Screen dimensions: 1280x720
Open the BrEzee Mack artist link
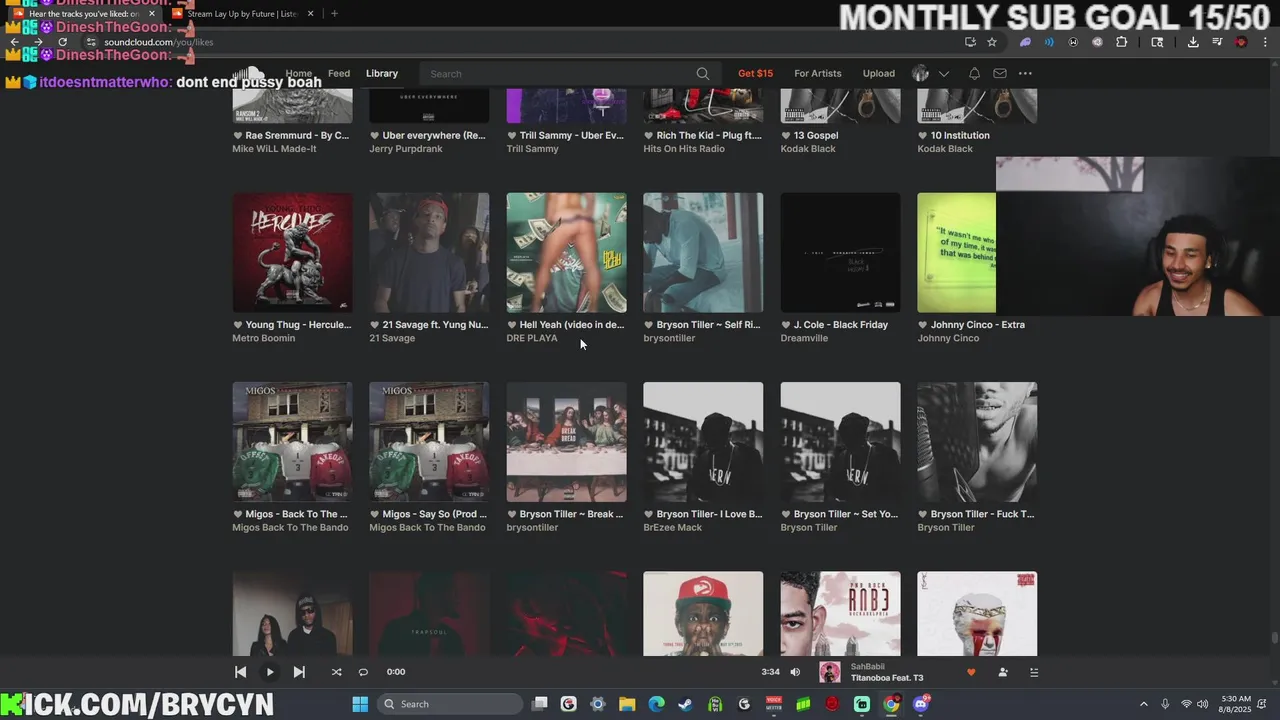tap(672, 527)
